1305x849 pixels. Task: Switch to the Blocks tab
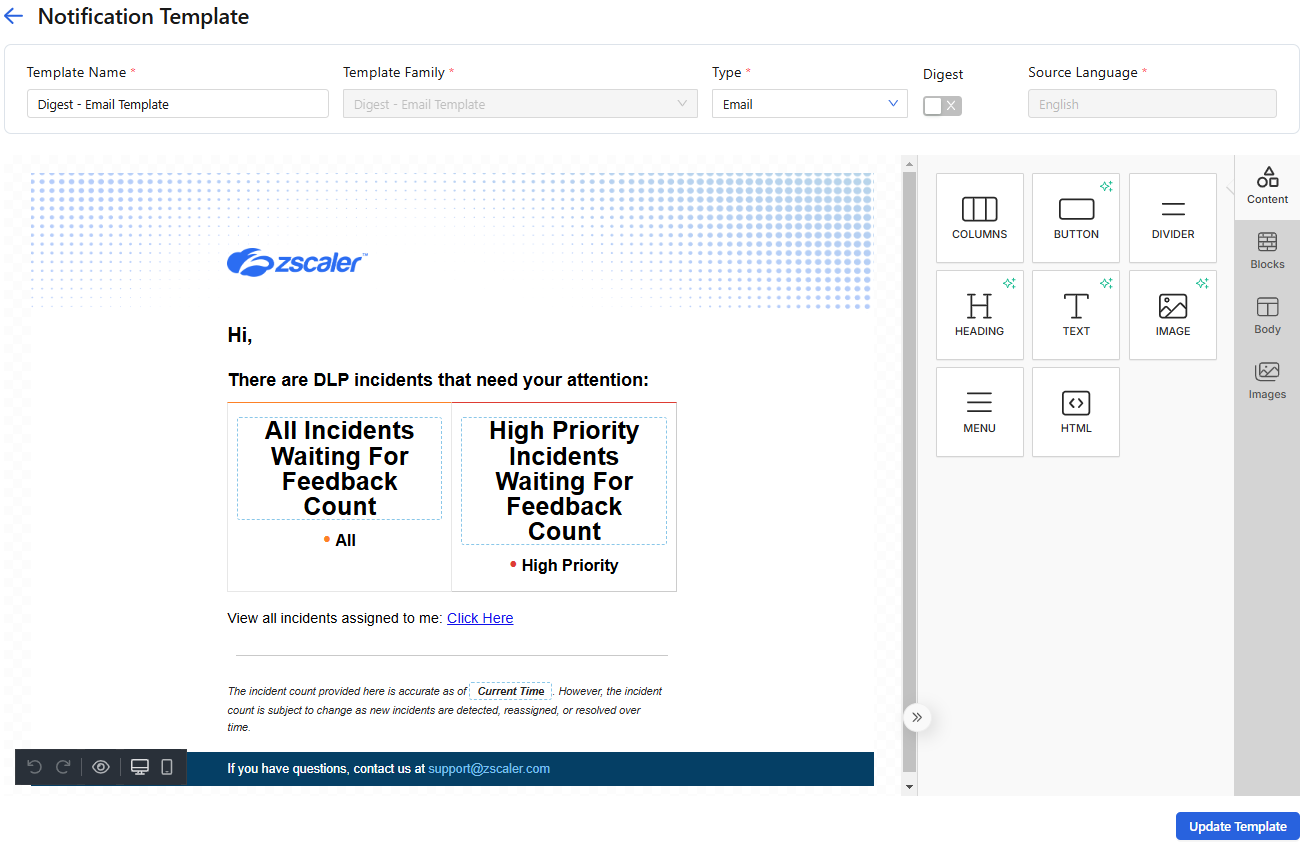[x=1267, y=251]
